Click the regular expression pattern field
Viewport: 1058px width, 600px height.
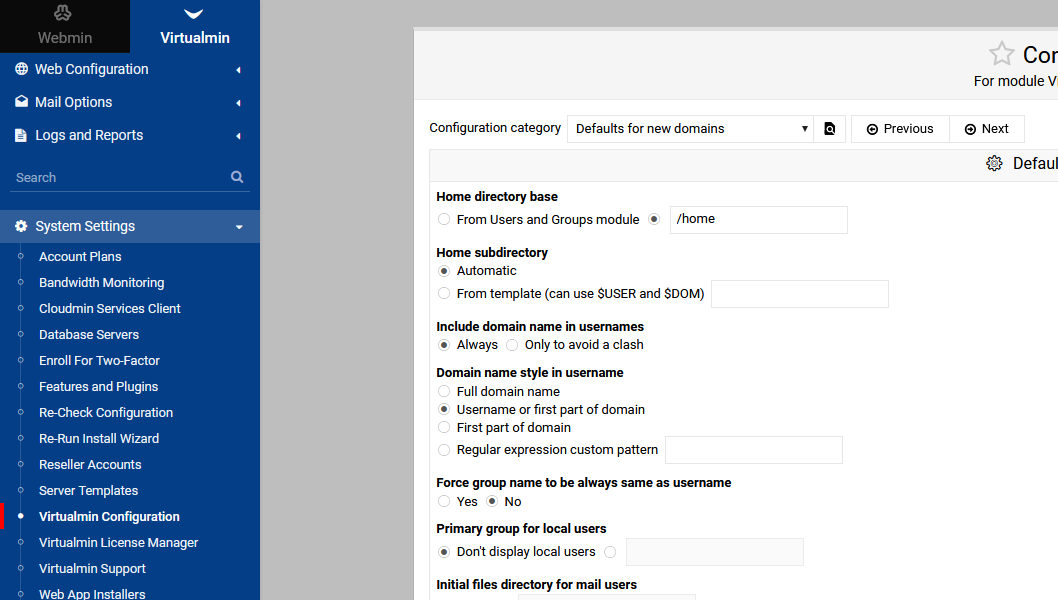point(754,450)
